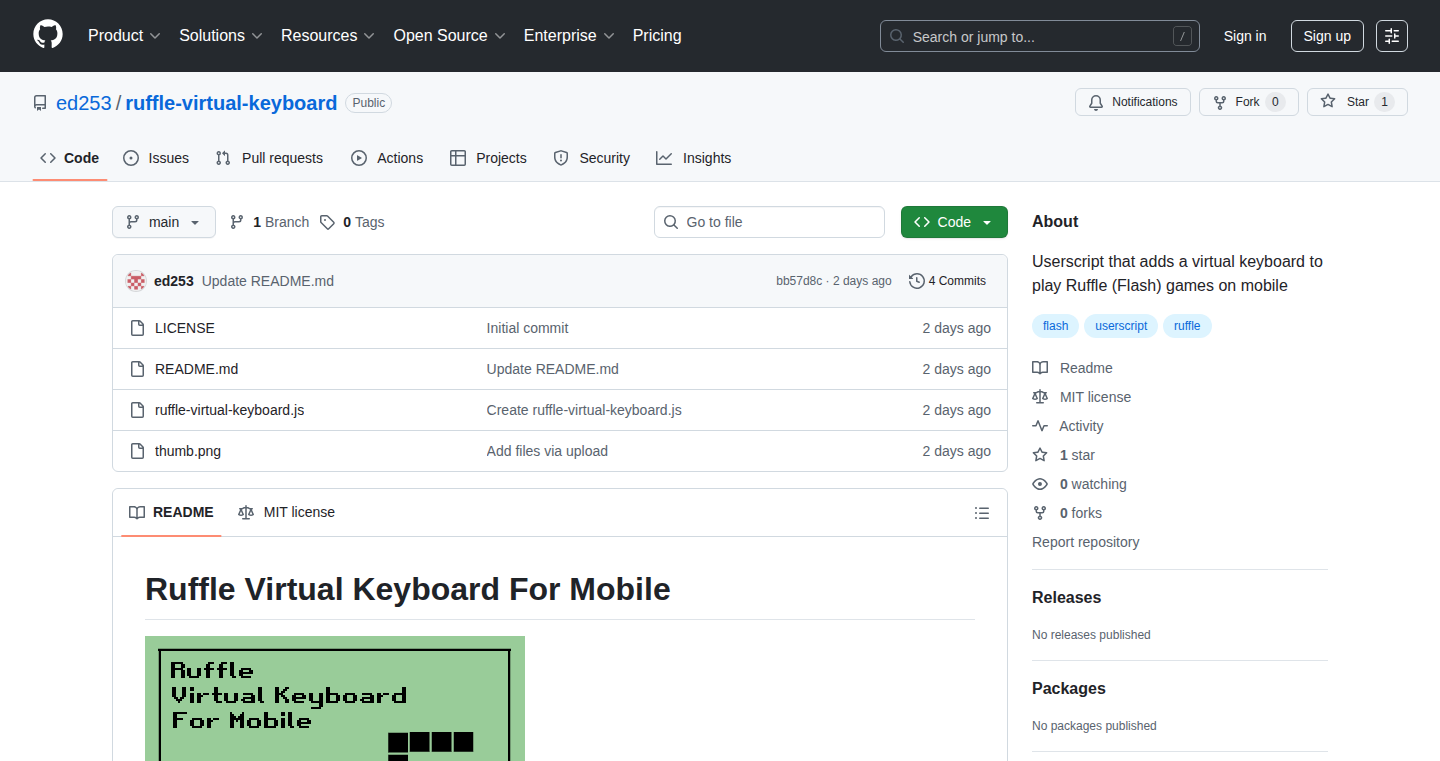
Task: Click the book icon next to Readme
Action: coord(1040,368)
